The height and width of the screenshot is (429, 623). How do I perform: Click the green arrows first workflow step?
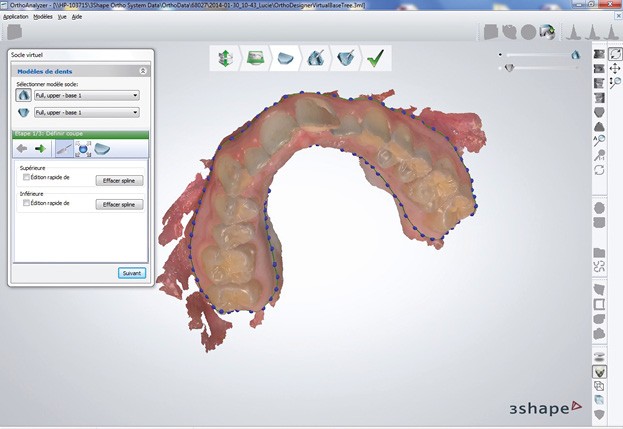(225, 59)
